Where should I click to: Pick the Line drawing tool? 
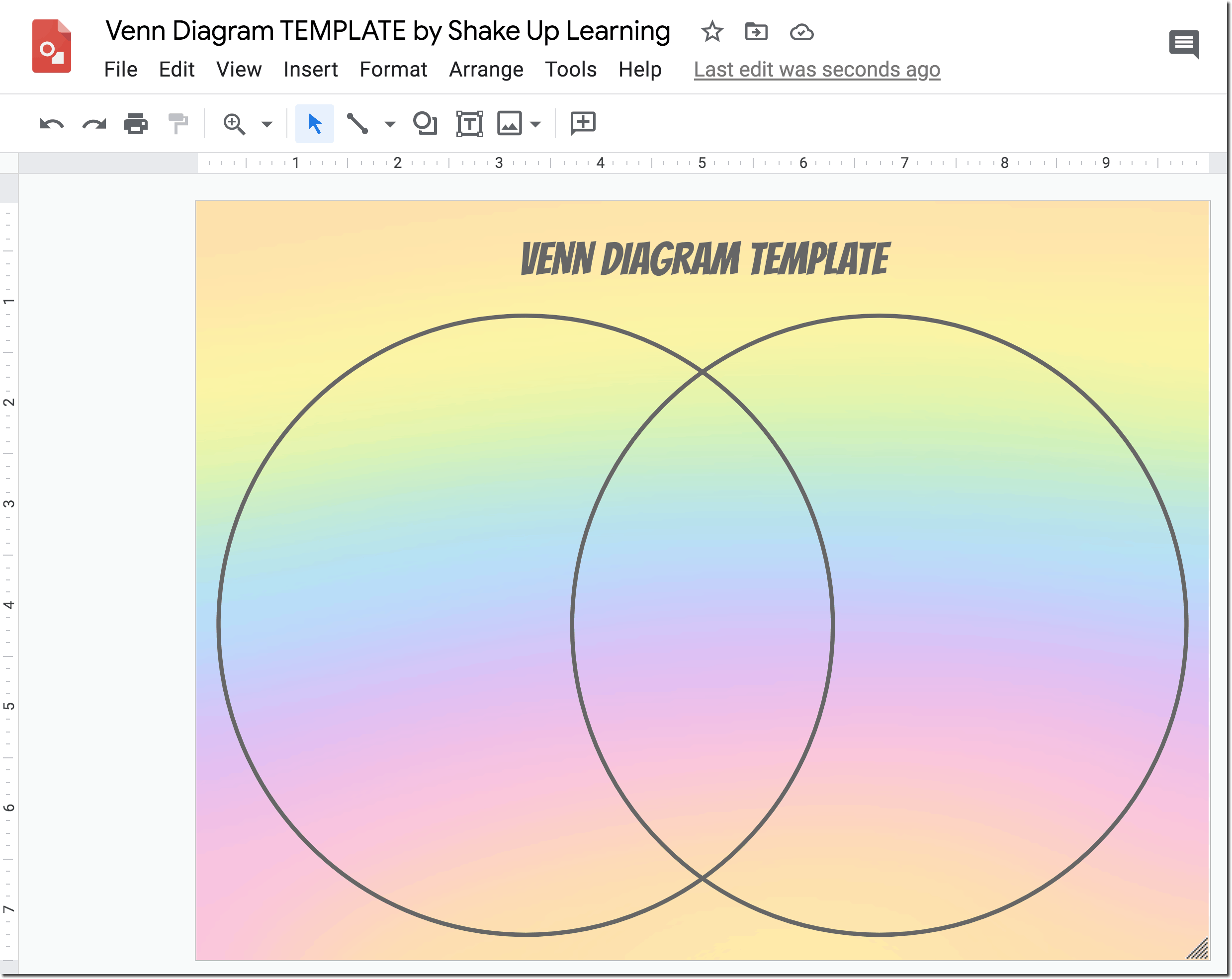tap(357, 124)
